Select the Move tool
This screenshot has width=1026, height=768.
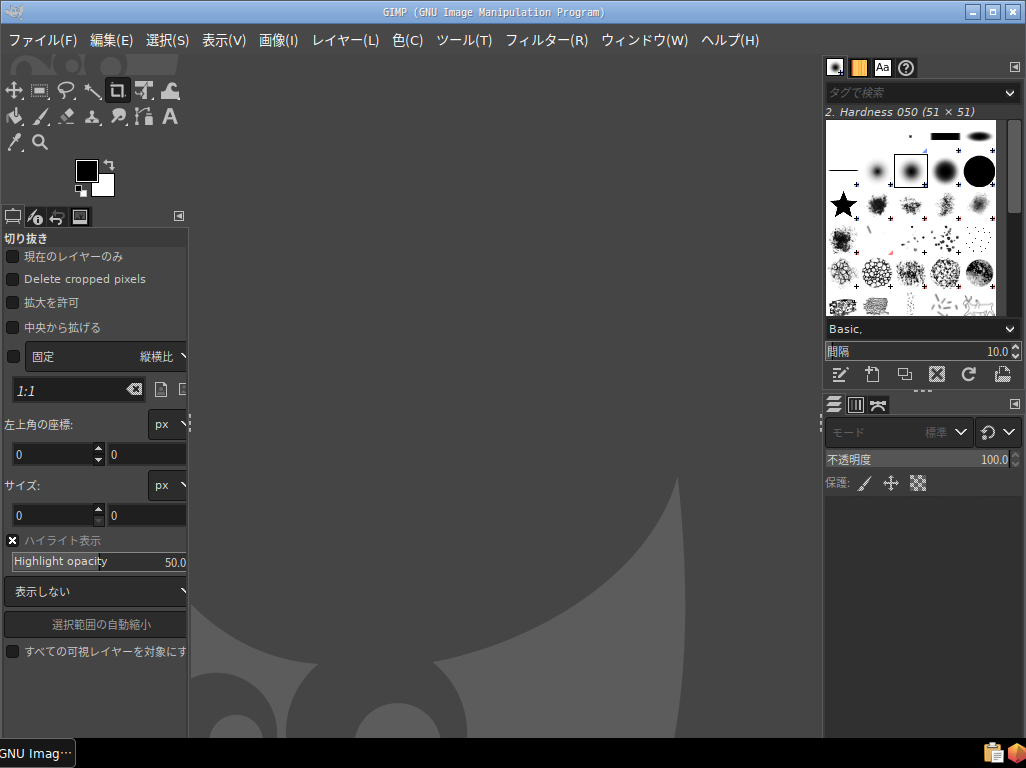14,90
